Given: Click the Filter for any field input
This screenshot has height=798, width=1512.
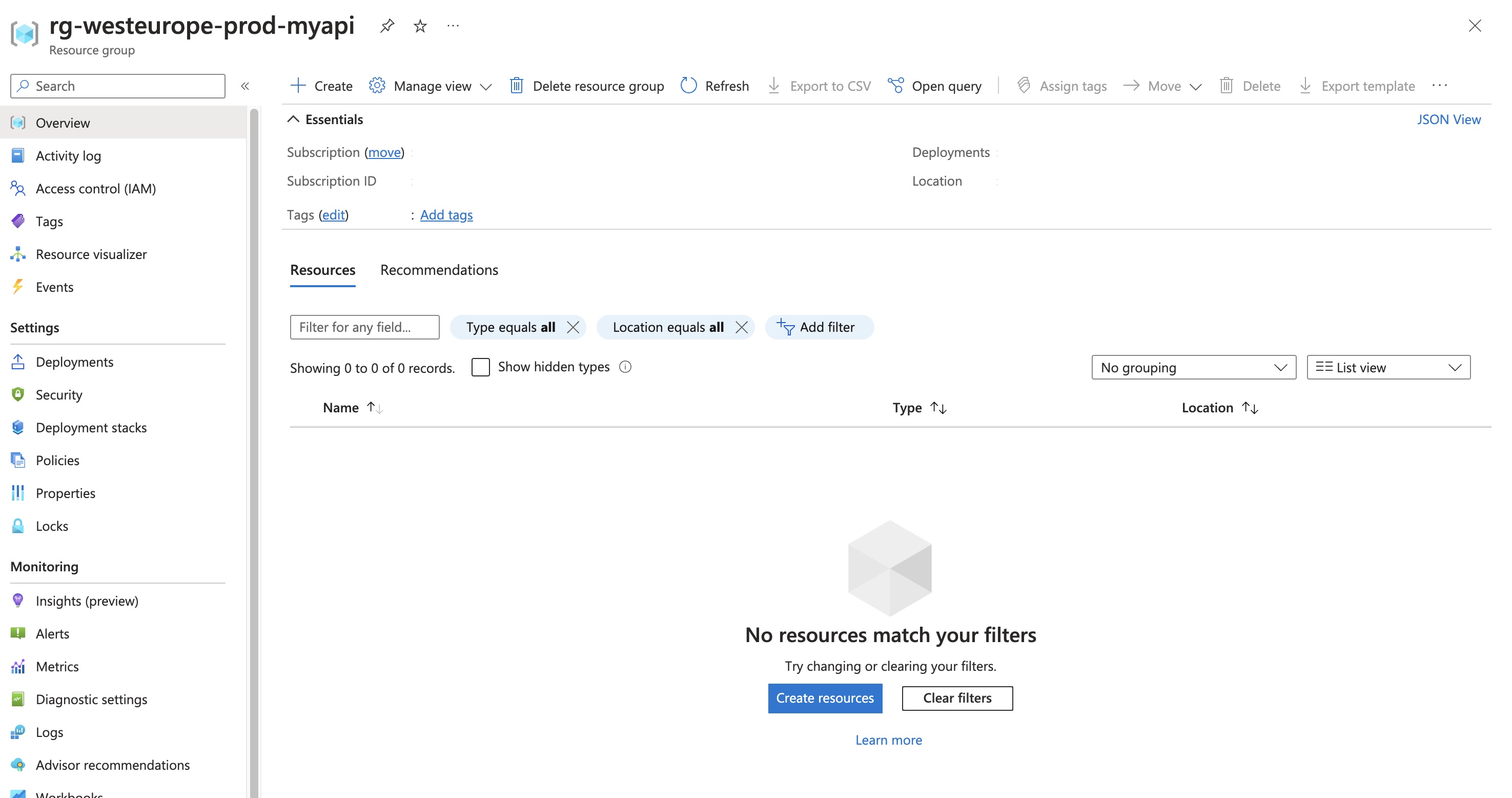Looking at the screenshot, I should tap(364, 327).
